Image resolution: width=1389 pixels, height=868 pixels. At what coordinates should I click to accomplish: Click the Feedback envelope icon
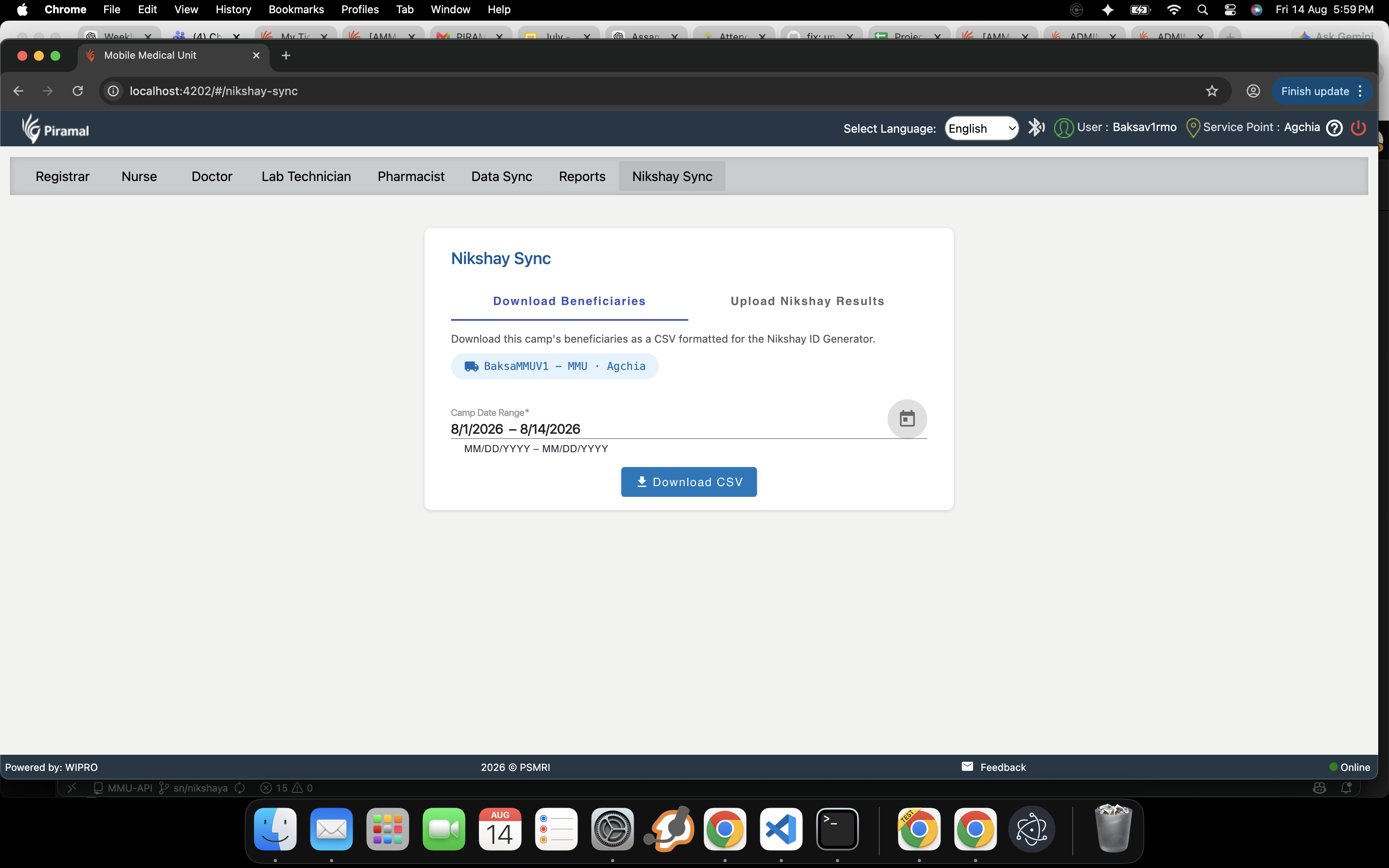point(967,766)
